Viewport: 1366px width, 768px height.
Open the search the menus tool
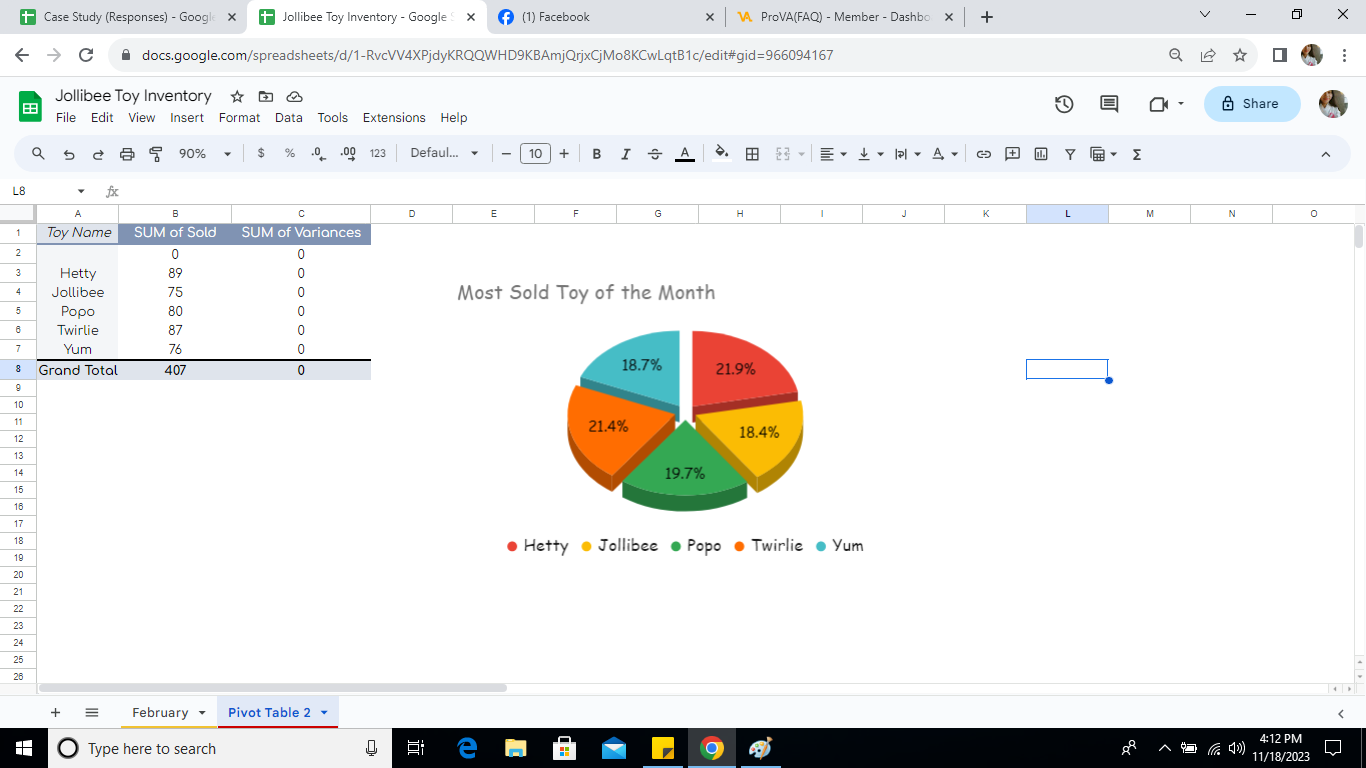click(39, 154)
